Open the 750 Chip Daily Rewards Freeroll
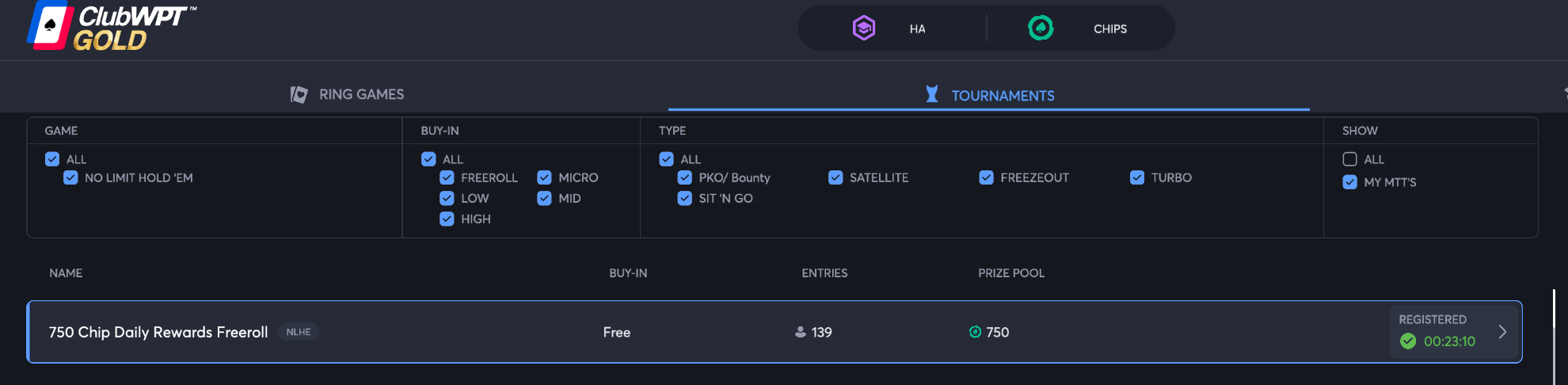The width and height of the screenshot is (1568, 385). [x=158, y=332]
